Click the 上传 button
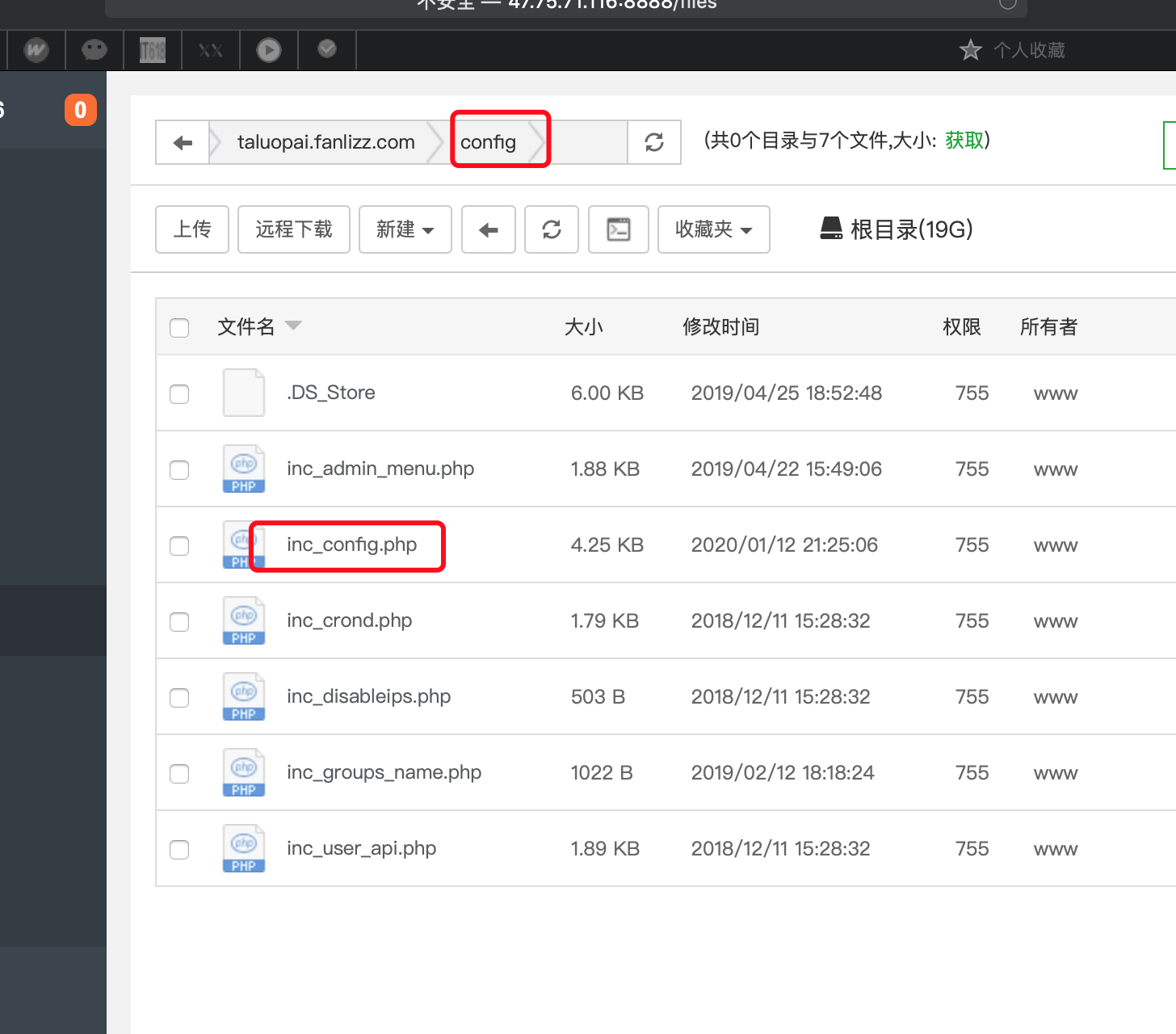This screenshot has width=1176, height=1034. point(192,230)
